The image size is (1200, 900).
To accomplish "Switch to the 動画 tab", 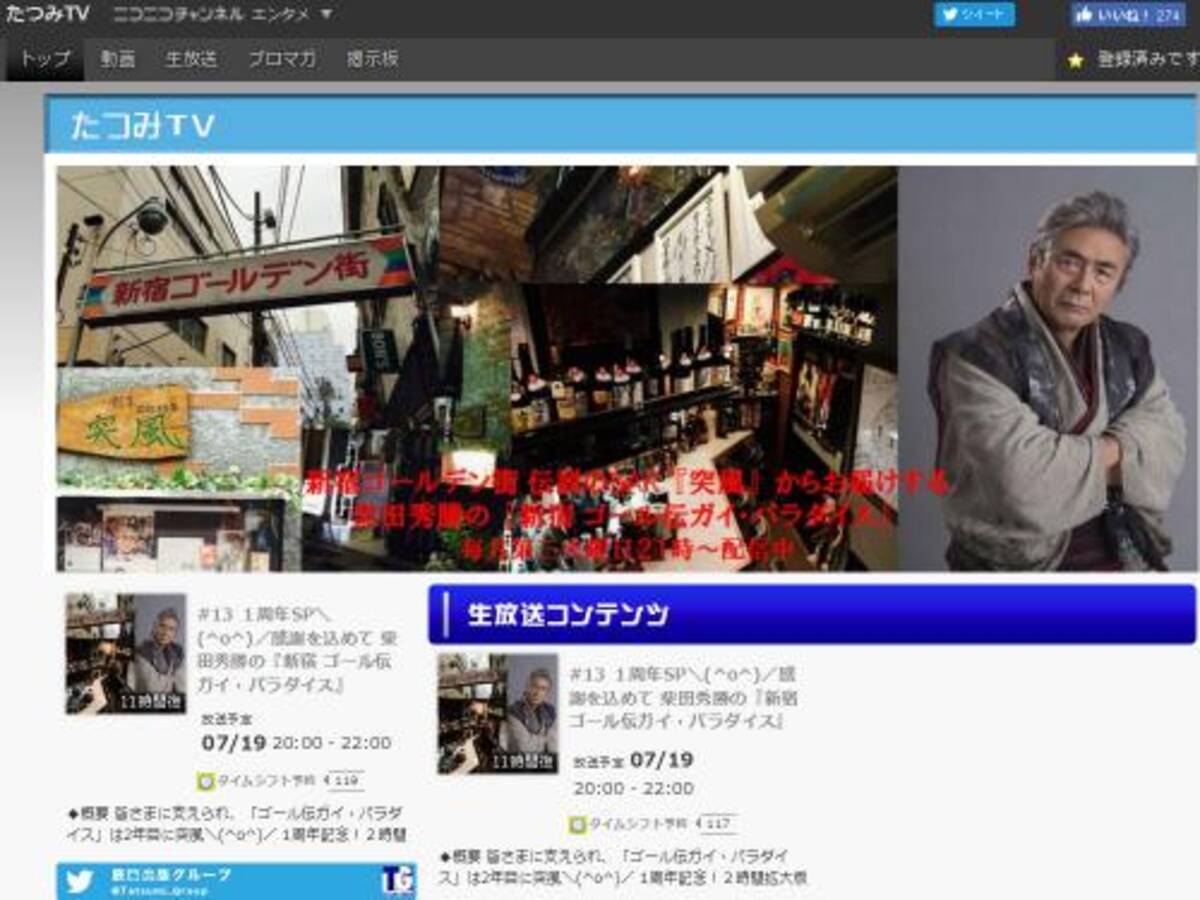I will click(x=117, y=59).
